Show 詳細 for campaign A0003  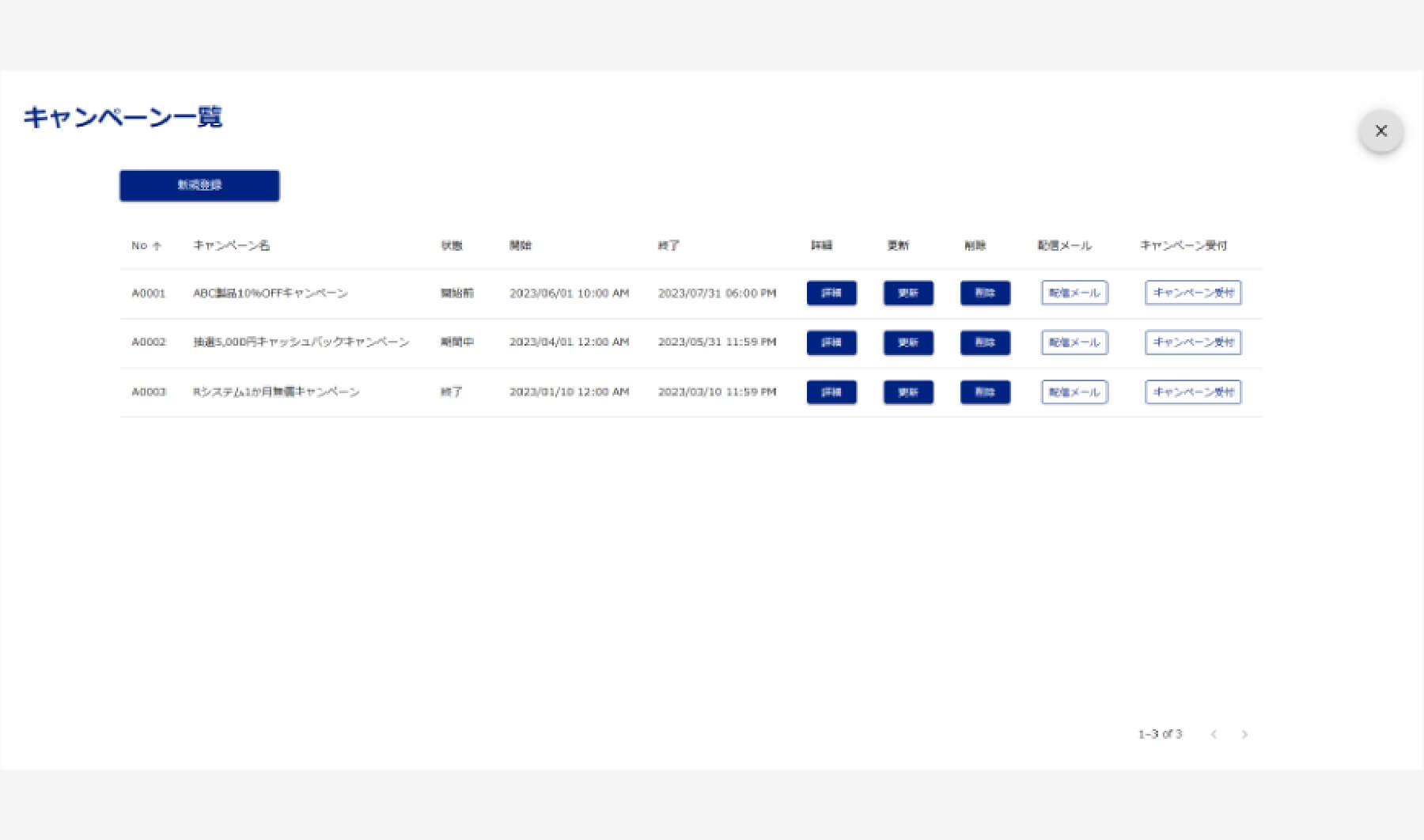[x=831, y=392]
